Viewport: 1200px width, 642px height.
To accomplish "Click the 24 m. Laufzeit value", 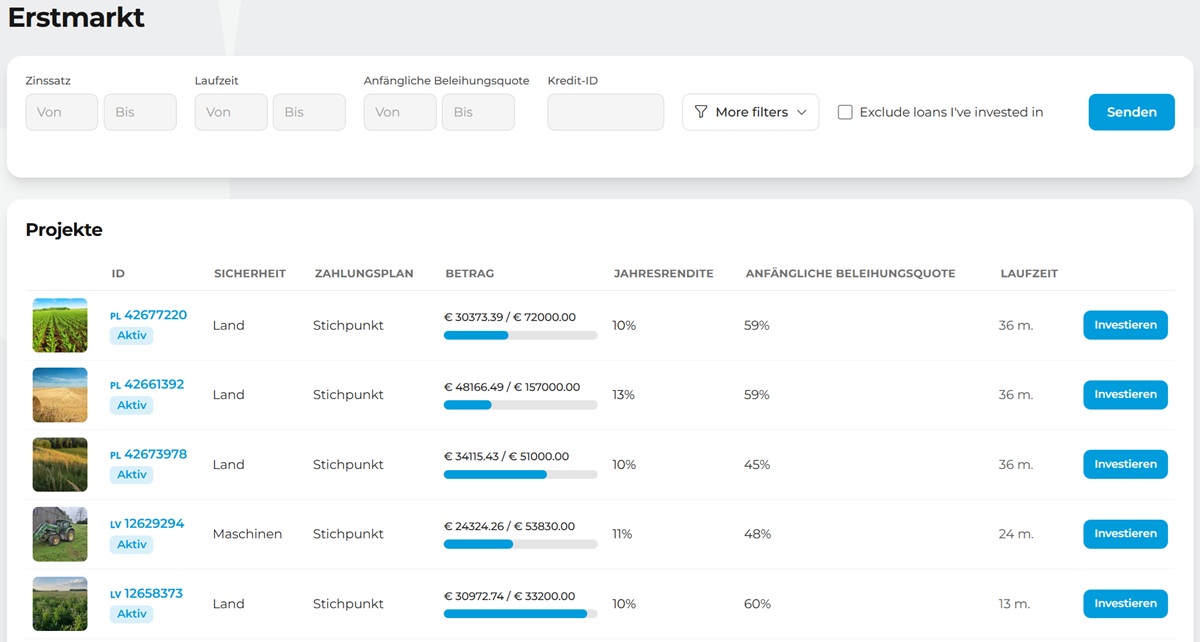I will pos(1015,534).
